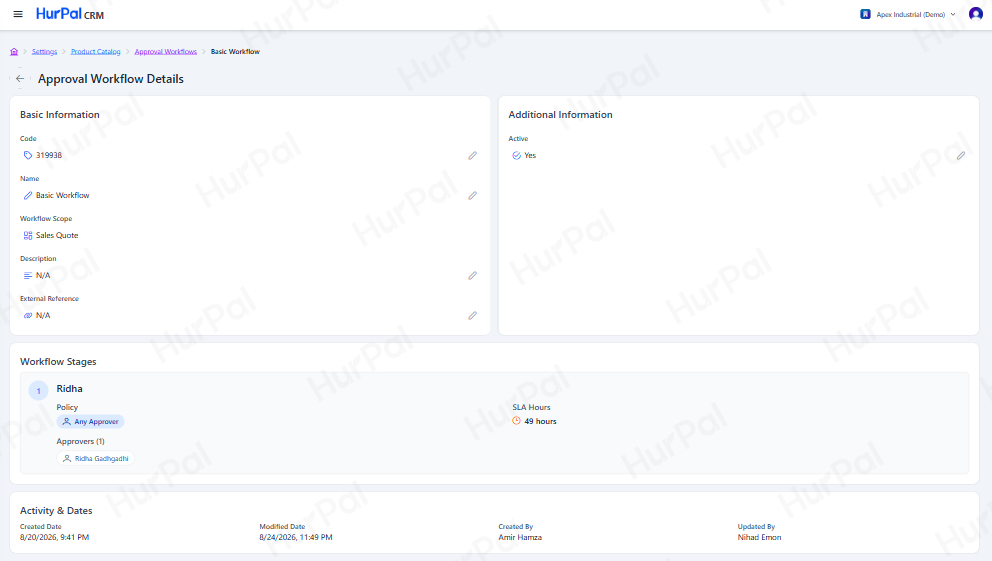This screenshot has width=992, height=561.
Task: Select the Ridha Gadhgadhi approver chip
Action: tap(96, 459)
